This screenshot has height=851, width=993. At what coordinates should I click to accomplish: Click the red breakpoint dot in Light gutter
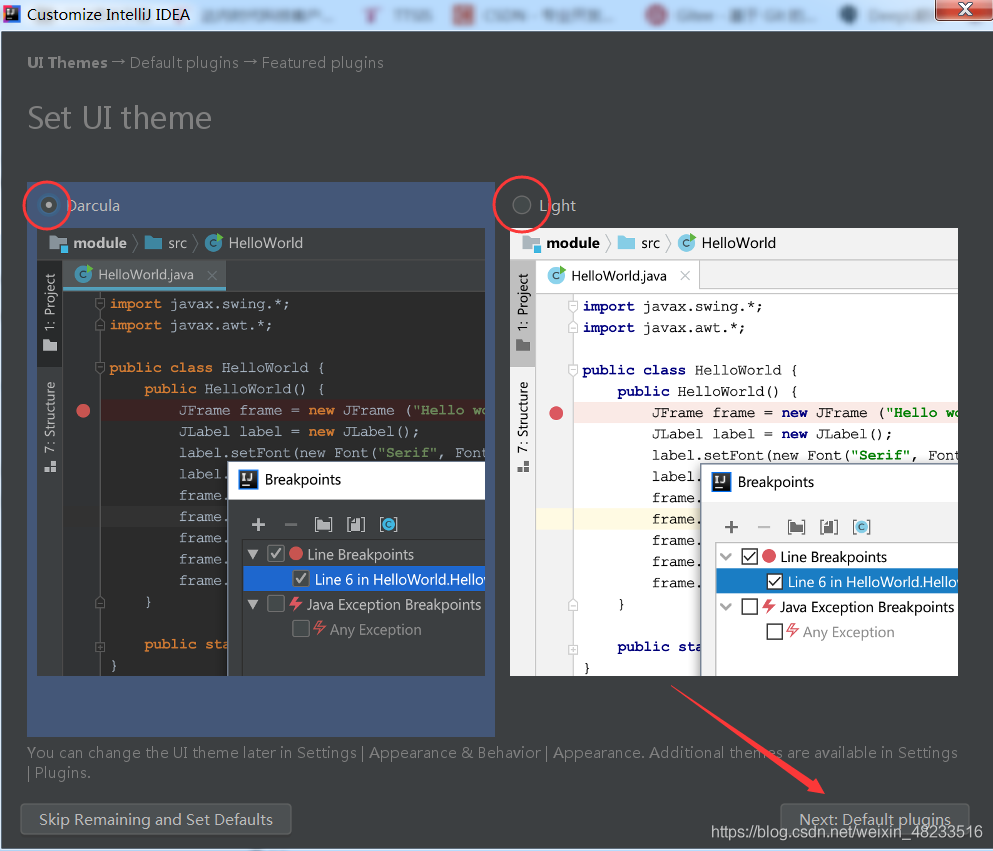coord(556,413)
